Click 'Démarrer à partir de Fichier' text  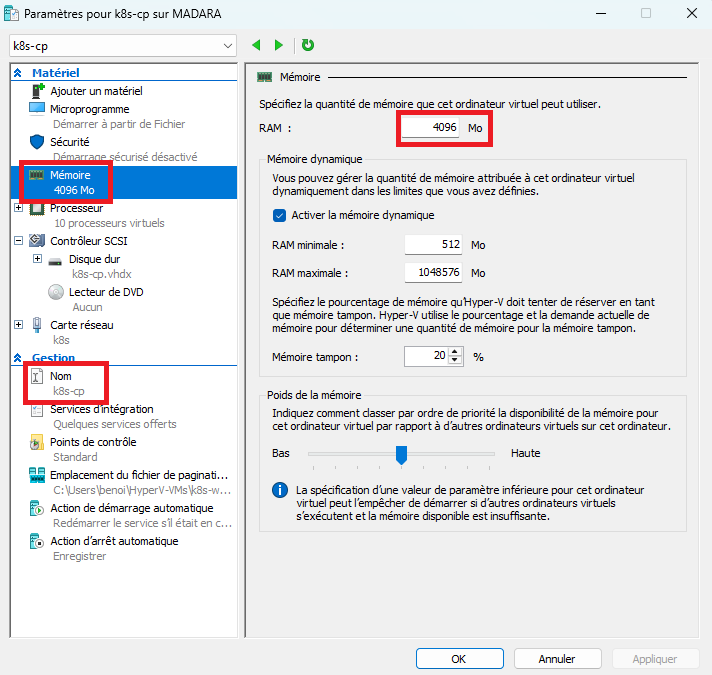pyautogui.click(x=119, y=124)
